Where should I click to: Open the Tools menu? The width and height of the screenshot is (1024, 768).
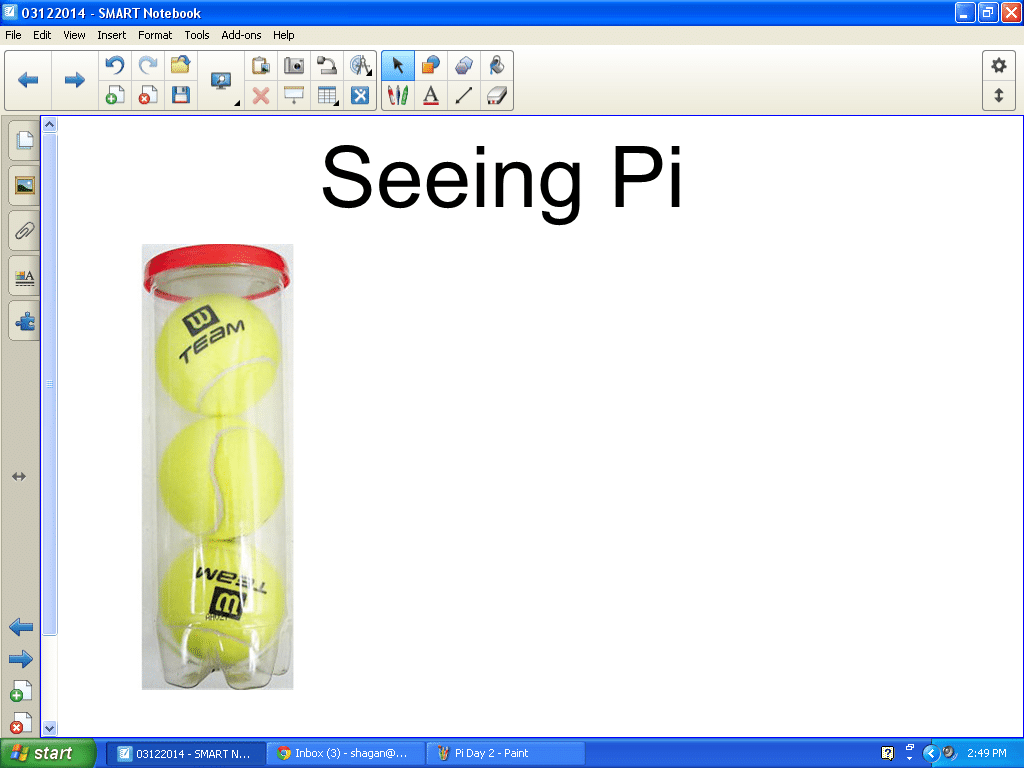[197, 35]
